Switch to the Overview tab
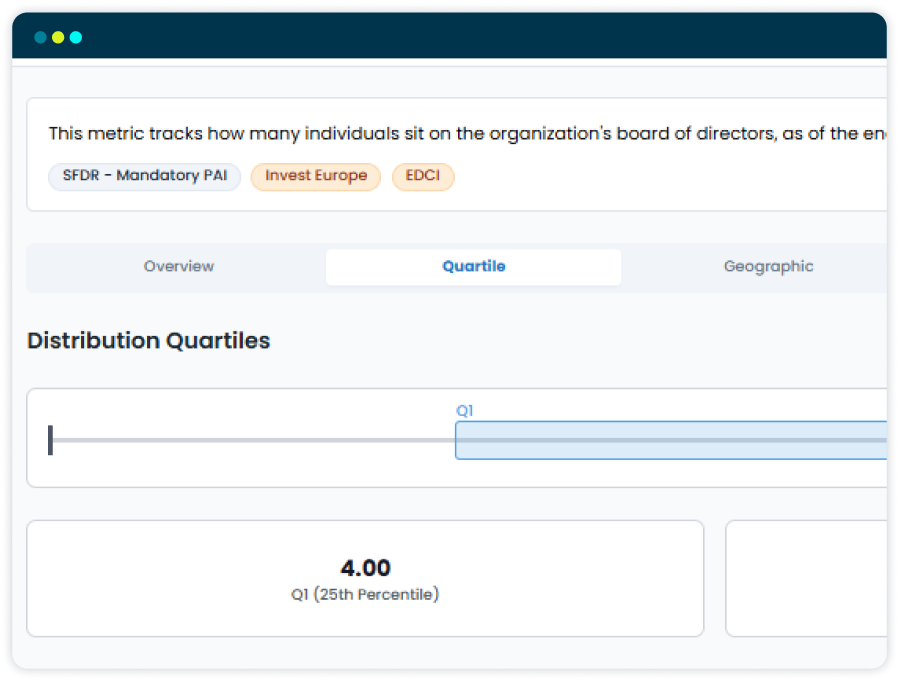 179,267
